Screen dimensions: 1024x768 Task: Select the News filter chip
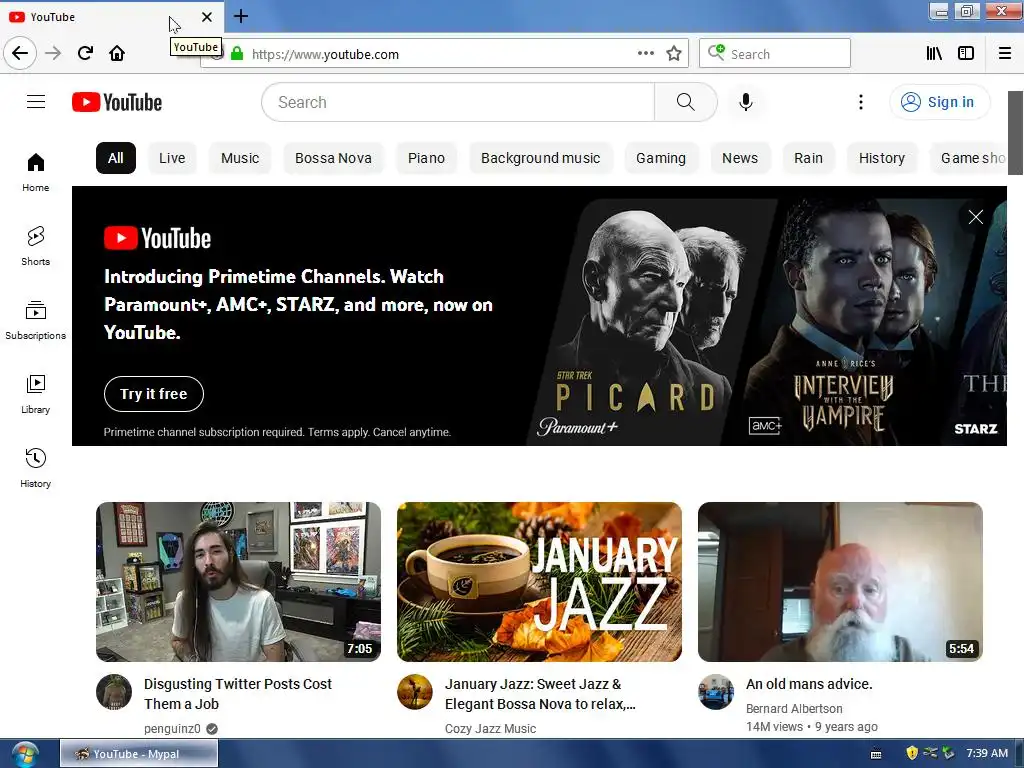(x=740, y=158)
